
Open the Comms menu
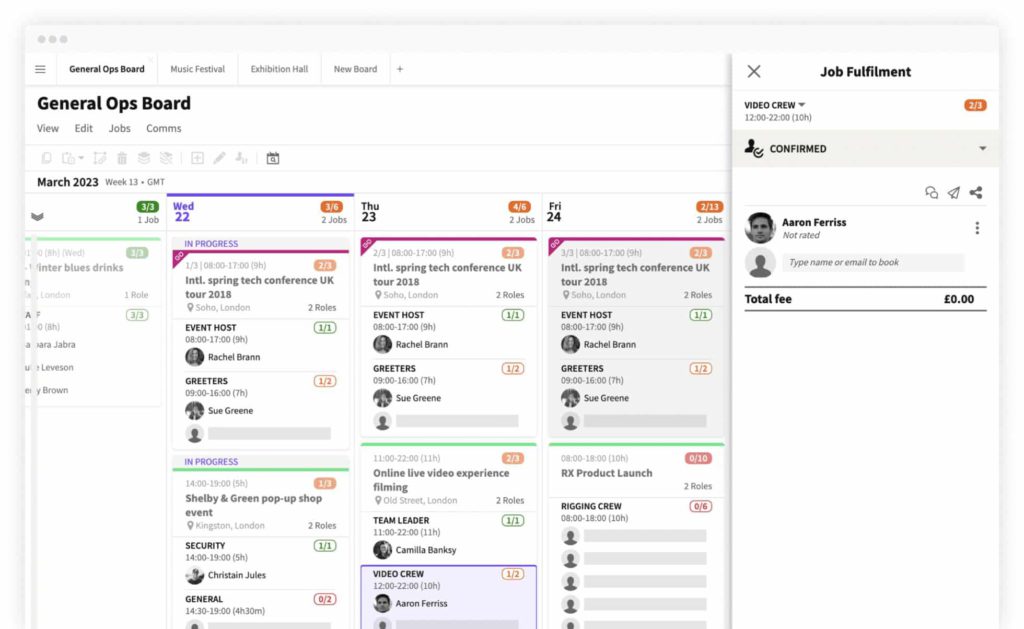(x=163, y=128)
